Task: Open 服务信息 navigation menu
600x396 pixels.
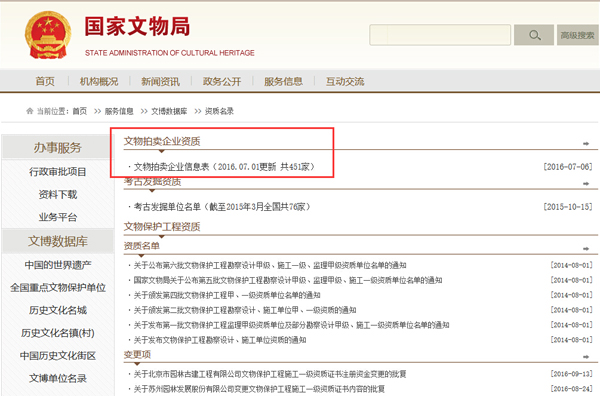Action: click(x=283, y=81)
